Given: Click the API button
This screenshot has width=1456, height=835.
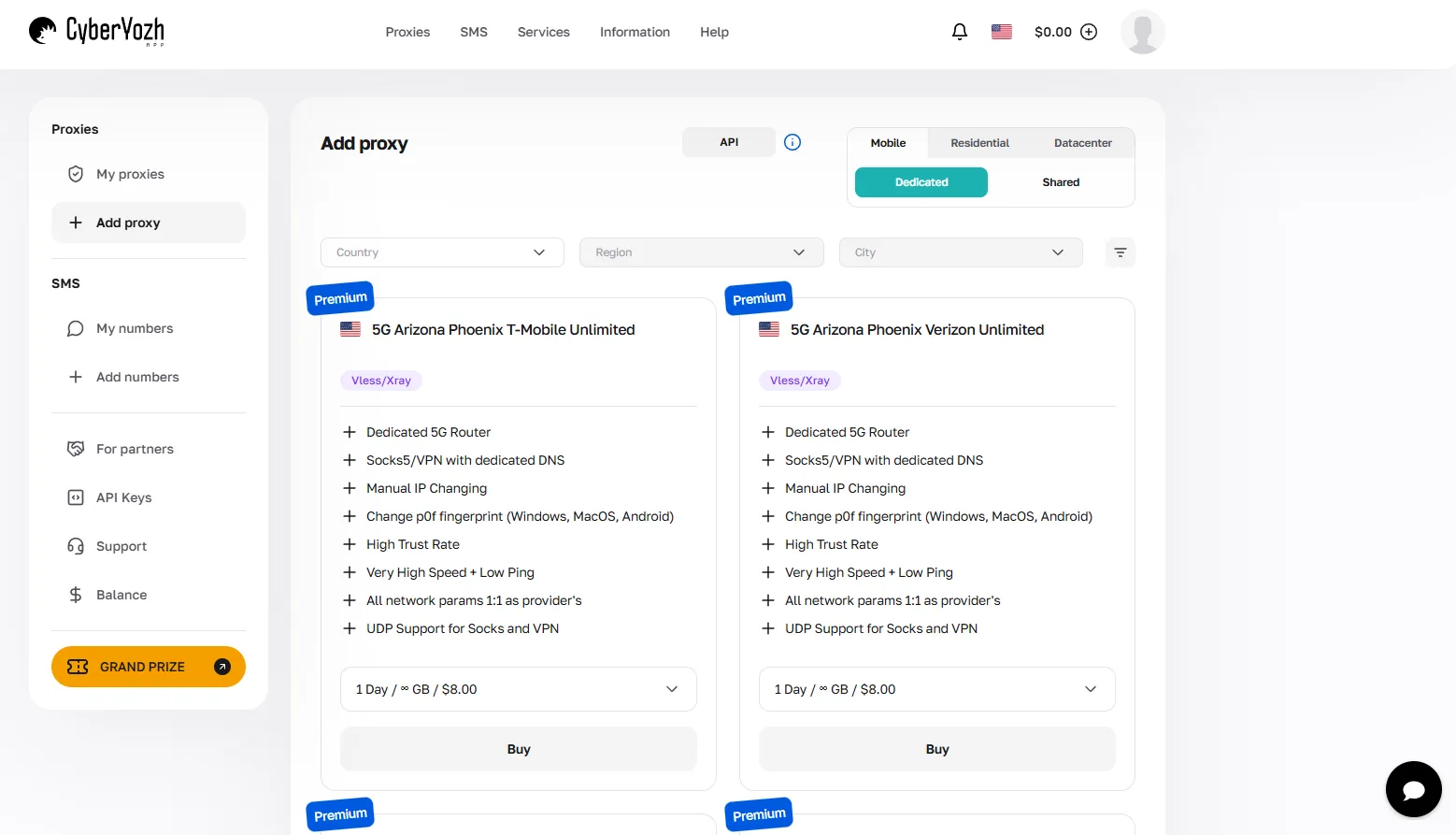Looking at the screenshot, I should (729, 142).
